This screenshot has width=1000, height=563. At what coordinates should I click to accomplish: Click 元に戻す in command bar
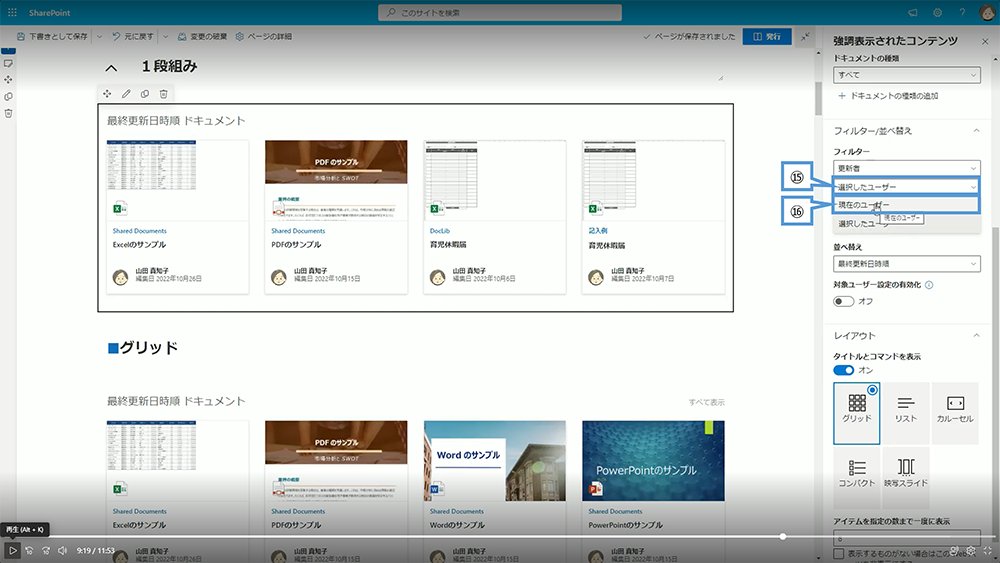133,37
